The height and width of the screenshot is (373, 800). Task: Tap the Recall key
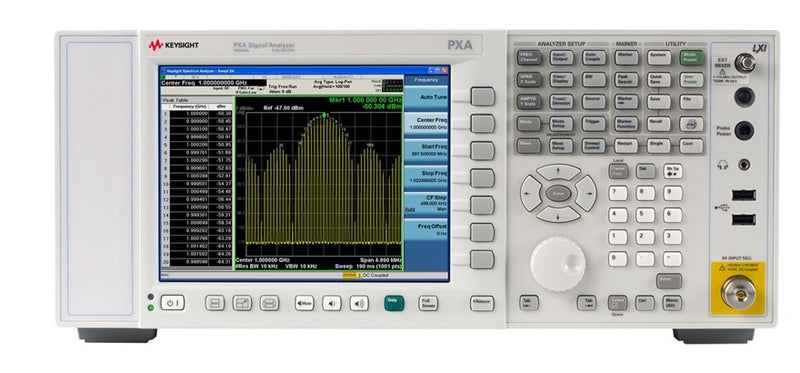coord(659,123)
